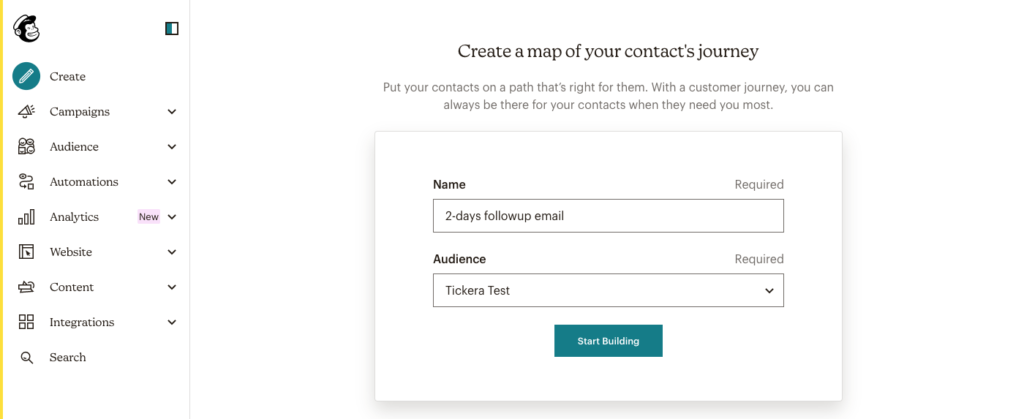This screenshot has width=1024, height=419.
Task: Click the Audience people icon
Action: (26, 147)
